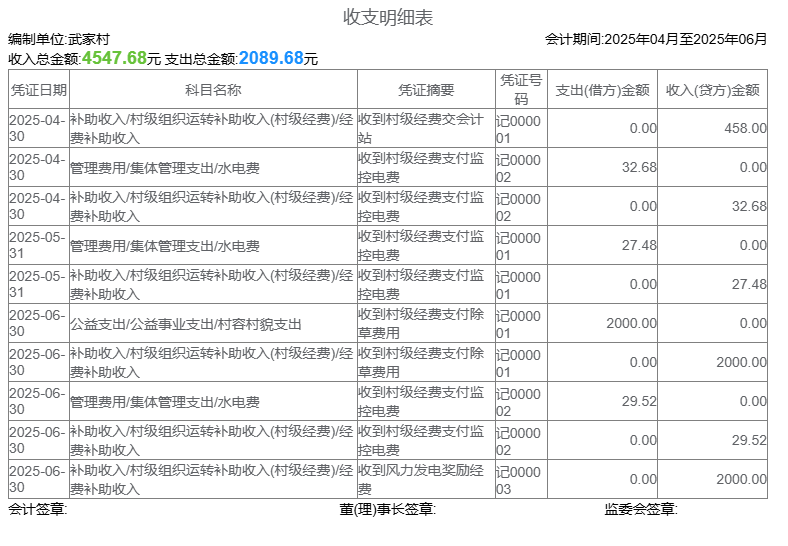The width and height of the screenshot is (788, 546).
Task: Click the 会计签章 signature label
Action: [x=37, y=509]
